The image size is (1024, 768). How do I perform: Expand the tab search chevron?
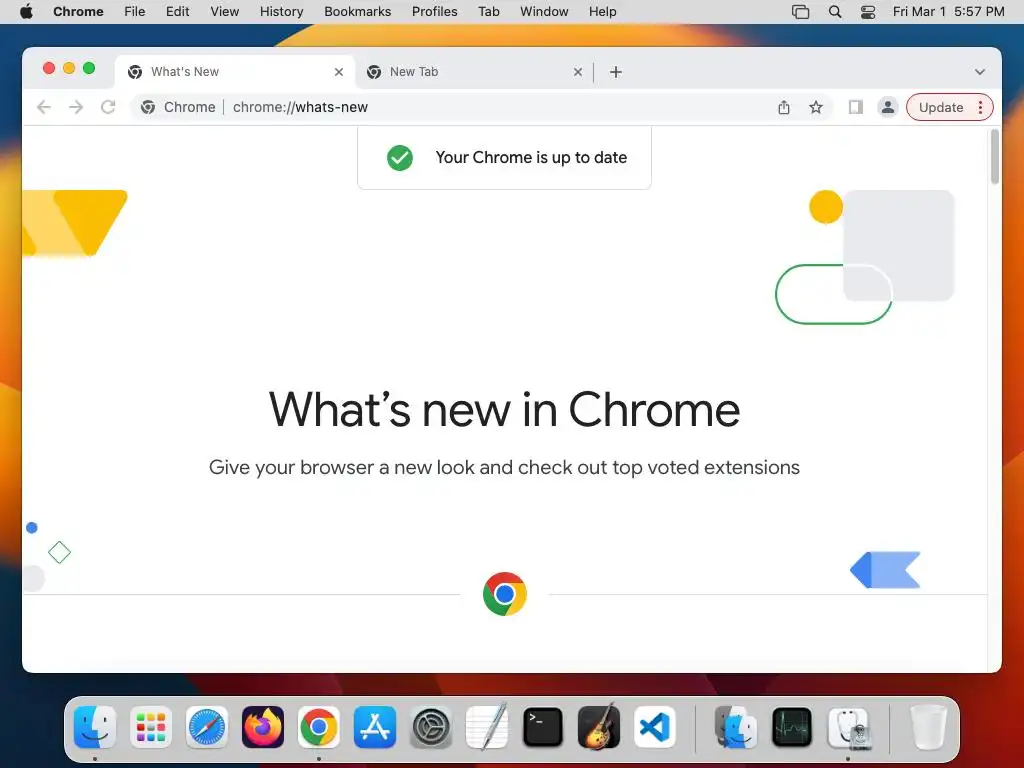point(980,72)
